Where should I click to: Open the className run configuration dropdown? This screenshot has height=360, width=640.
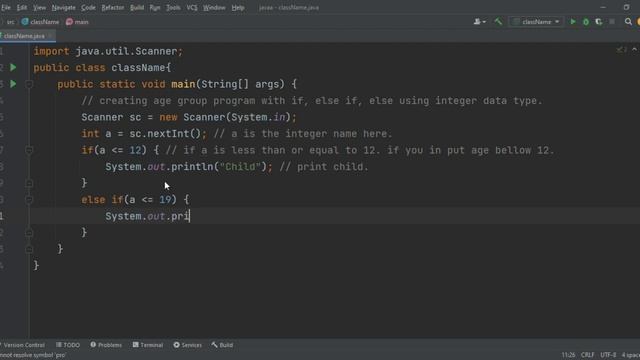pyautogui.click(x=536, y=22)
